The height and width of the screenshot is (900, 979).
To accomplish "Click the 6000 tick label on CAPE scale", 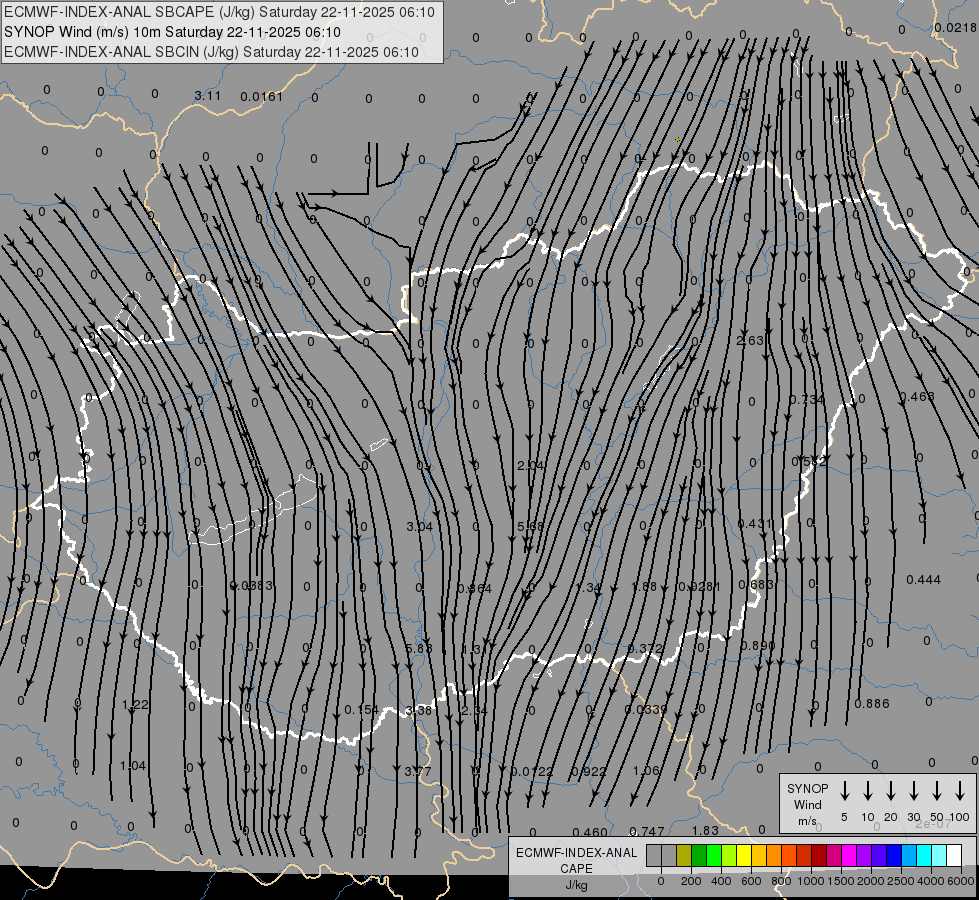I will [x=960, y=881].
